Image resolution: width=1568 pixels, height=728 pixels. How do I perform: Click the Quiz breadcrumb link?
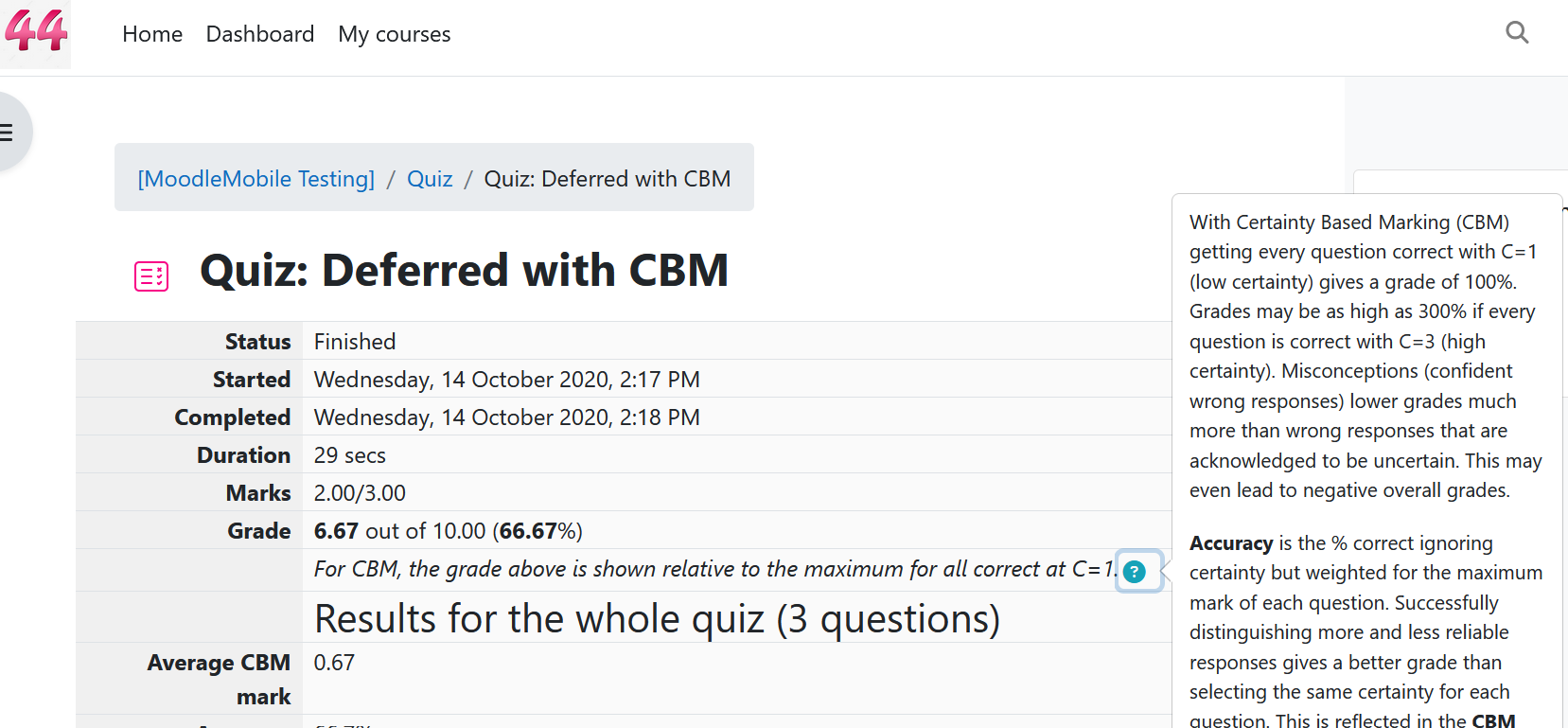[430, 179]
